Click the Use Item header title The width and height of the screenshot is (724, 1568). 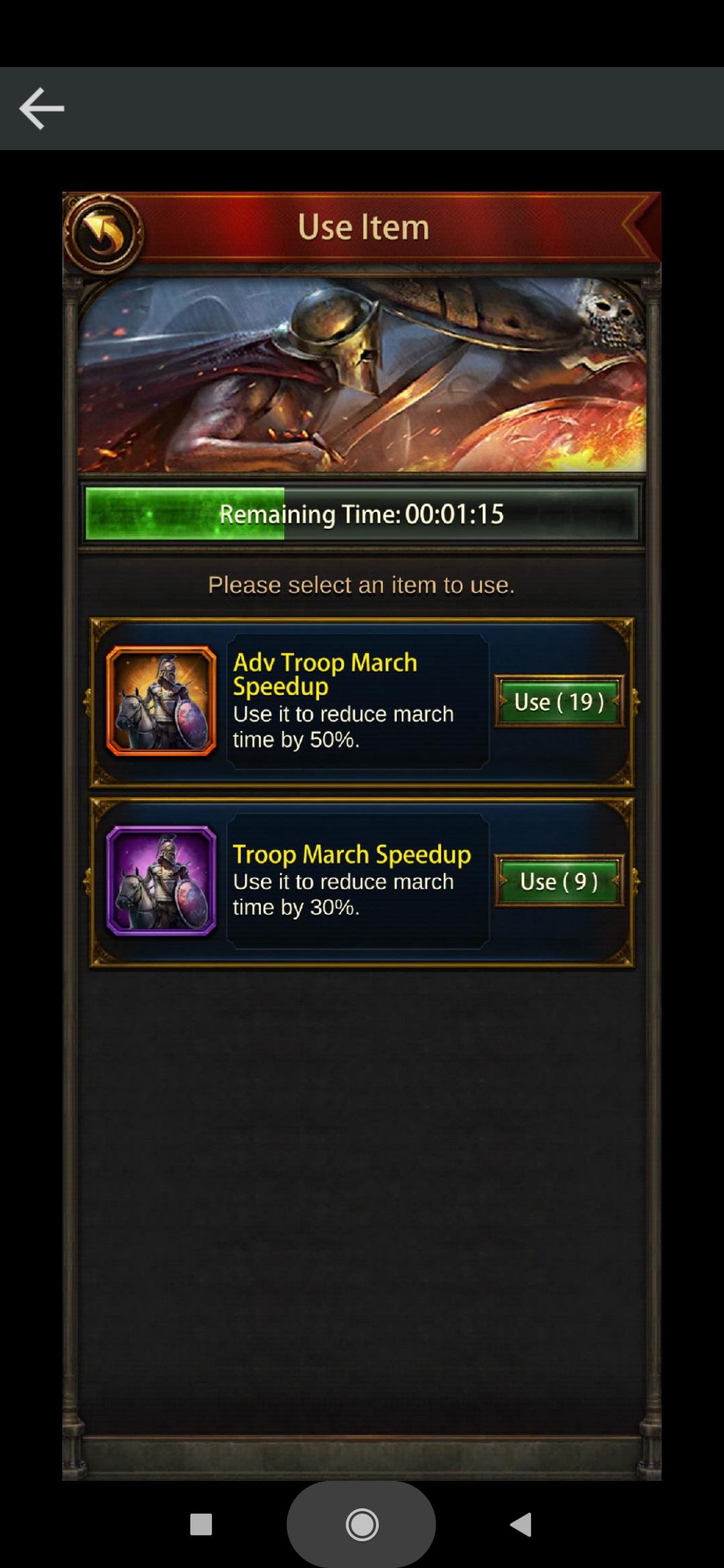tap(363, 227)
